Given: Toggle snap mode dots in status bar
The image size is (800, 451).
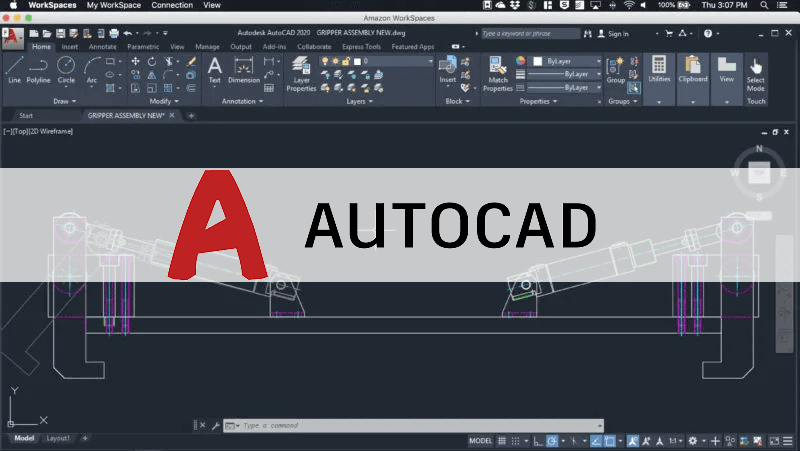Looking at the screenshot, I should pos(516,441).
